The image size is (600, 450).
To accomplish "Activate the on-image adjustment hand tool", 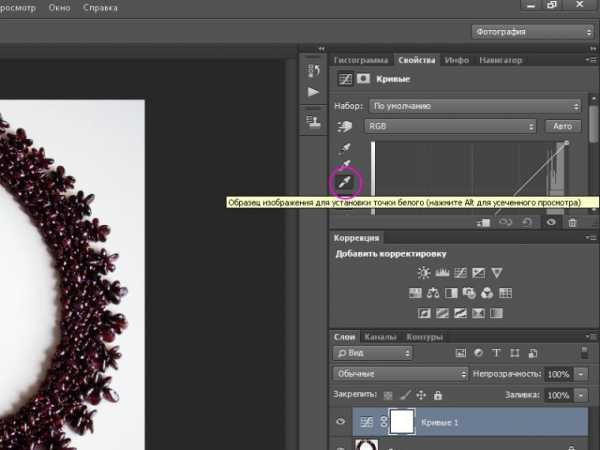I will (x=345, y=127).
